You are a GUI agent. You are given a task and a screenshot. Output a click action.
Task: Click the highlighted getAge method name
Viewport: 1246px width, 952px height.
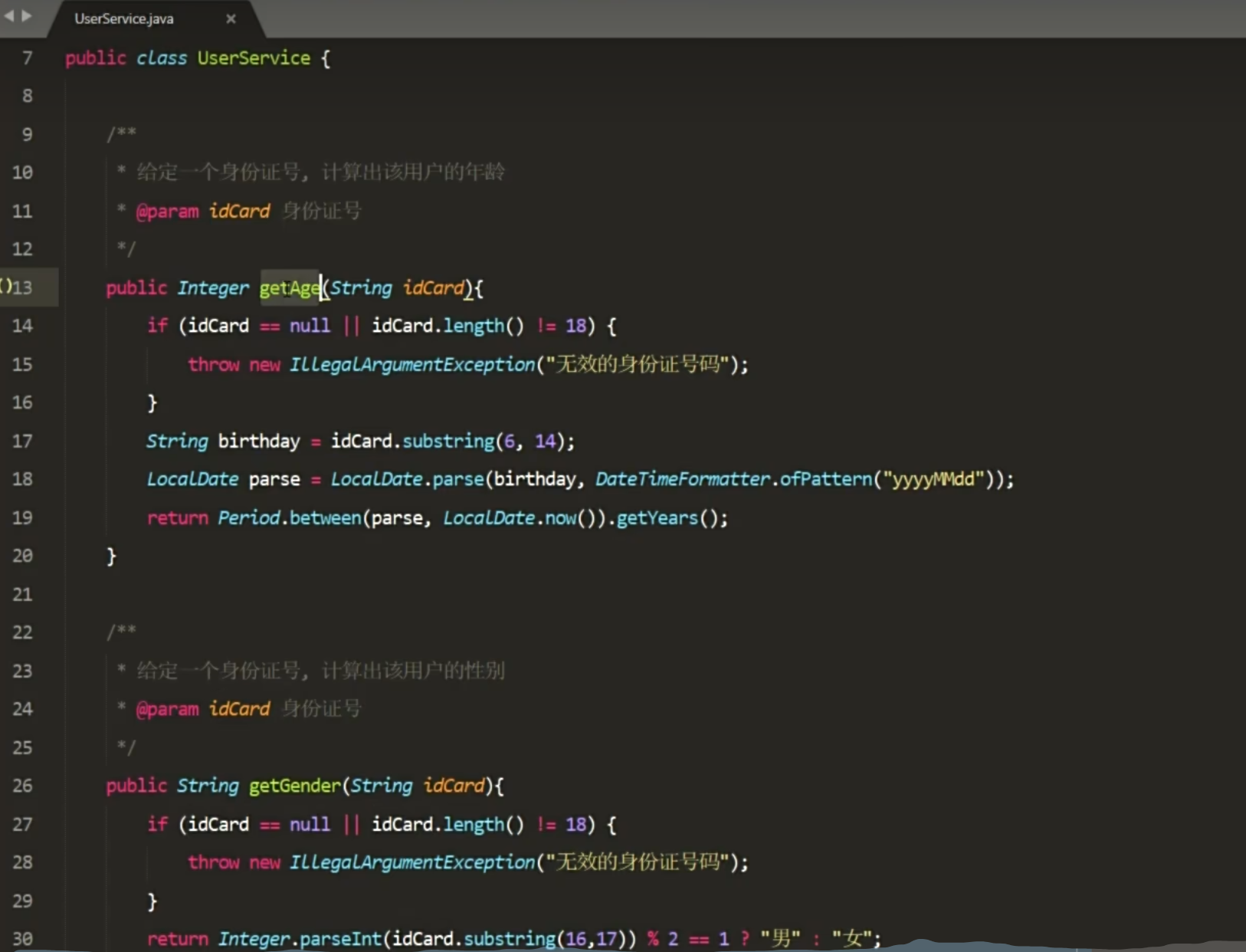click(x=290, y=288)
